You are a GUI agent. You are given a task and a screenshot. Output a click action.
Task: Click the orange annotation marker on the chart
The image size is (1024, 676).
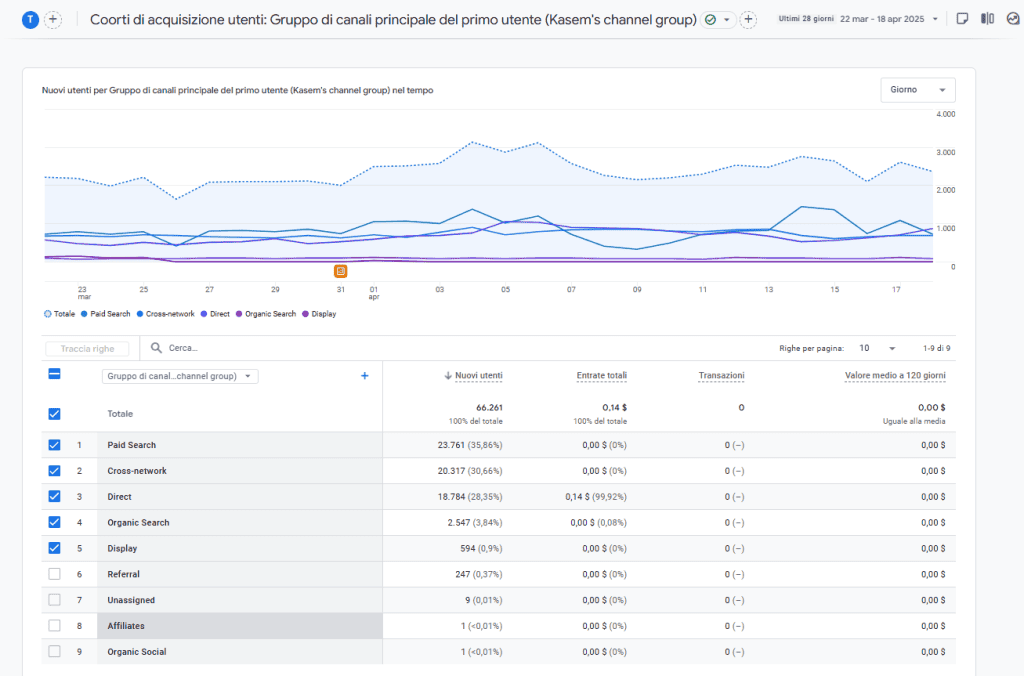point(341,271)
